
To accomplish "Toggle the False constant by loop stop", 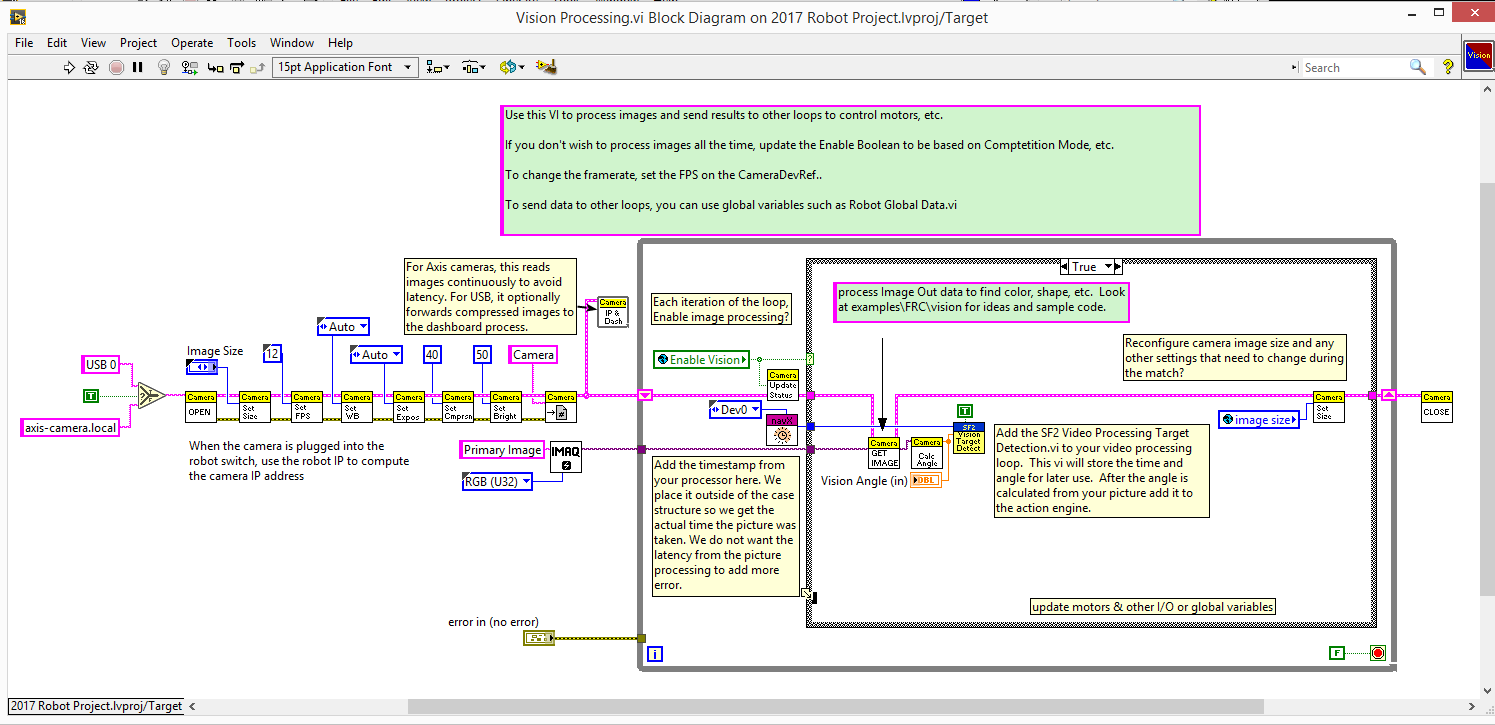I will tap(1336, 653).
